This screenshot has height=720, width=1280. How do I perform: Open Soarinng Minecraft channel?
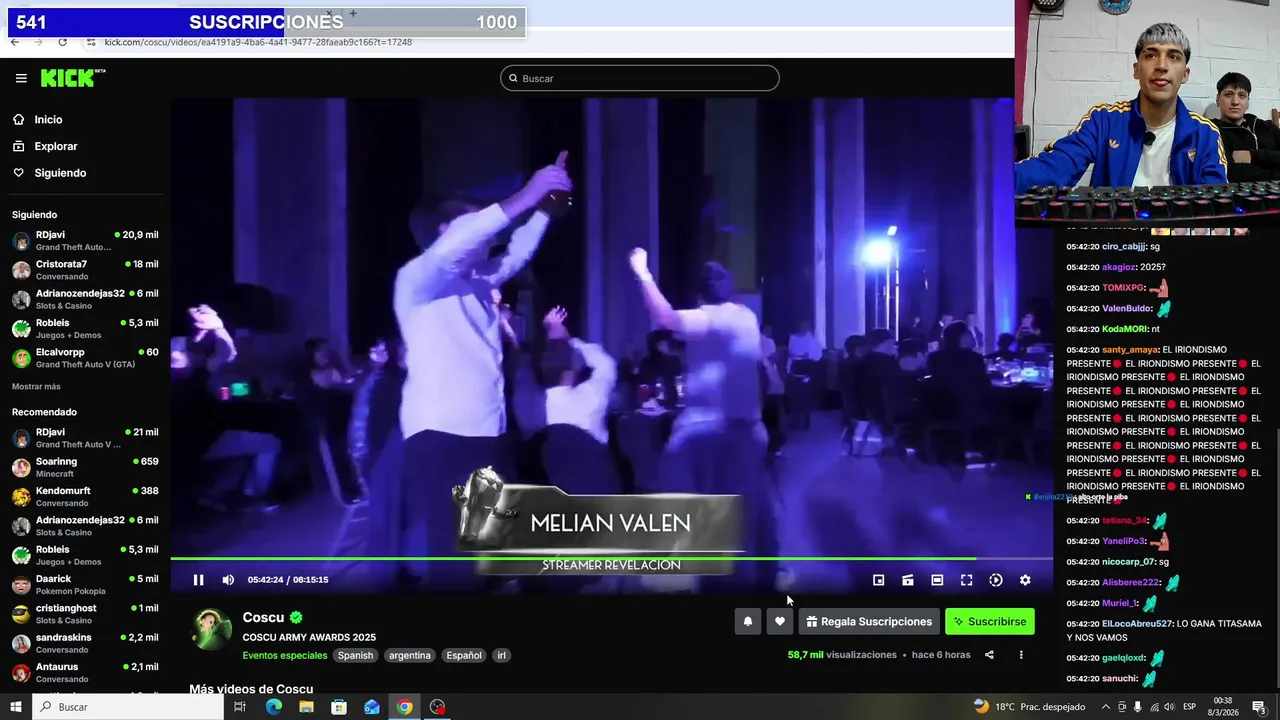click(85, 467)
